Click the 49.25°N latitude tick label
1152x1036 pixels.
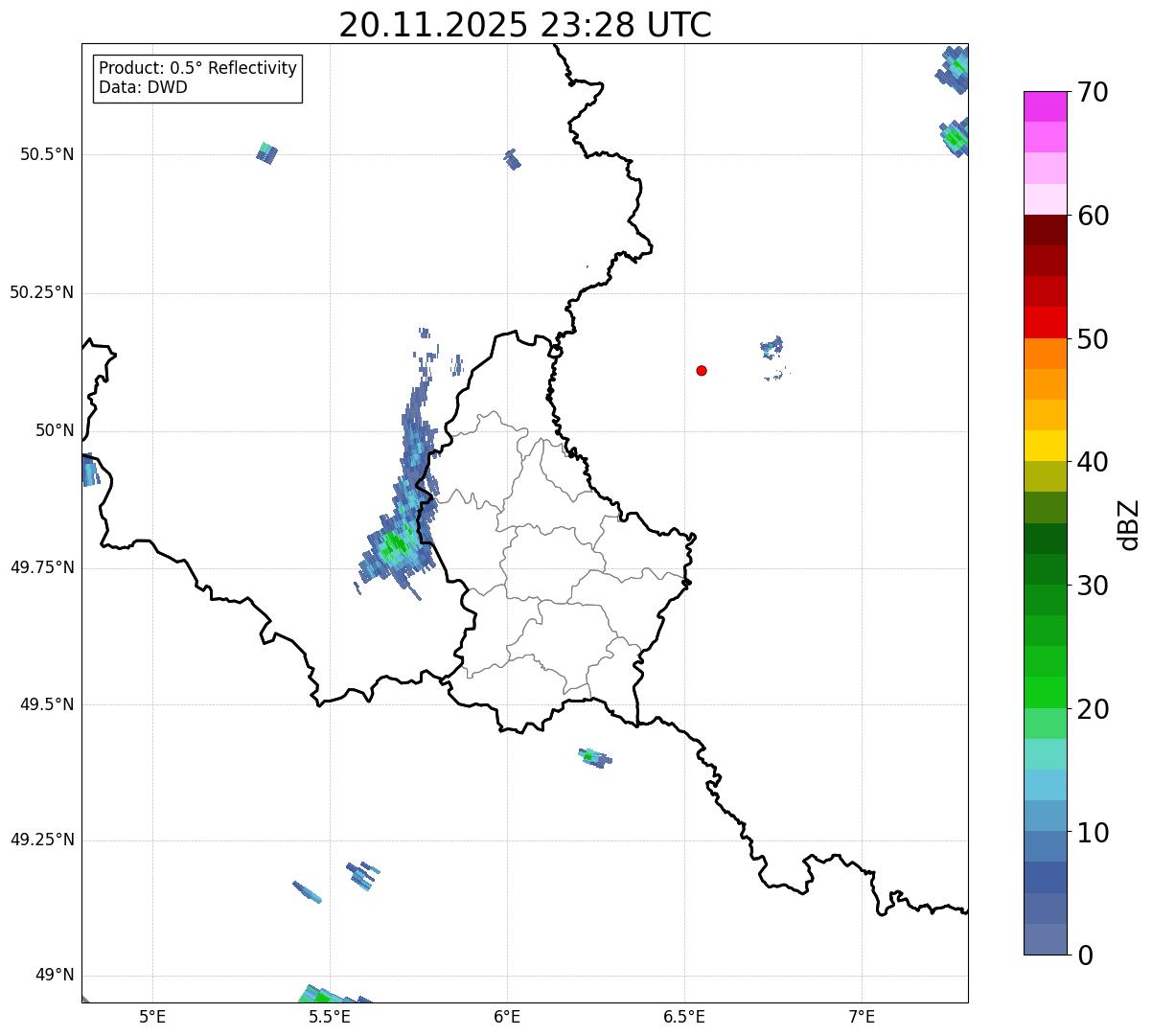tap(42, 840)
